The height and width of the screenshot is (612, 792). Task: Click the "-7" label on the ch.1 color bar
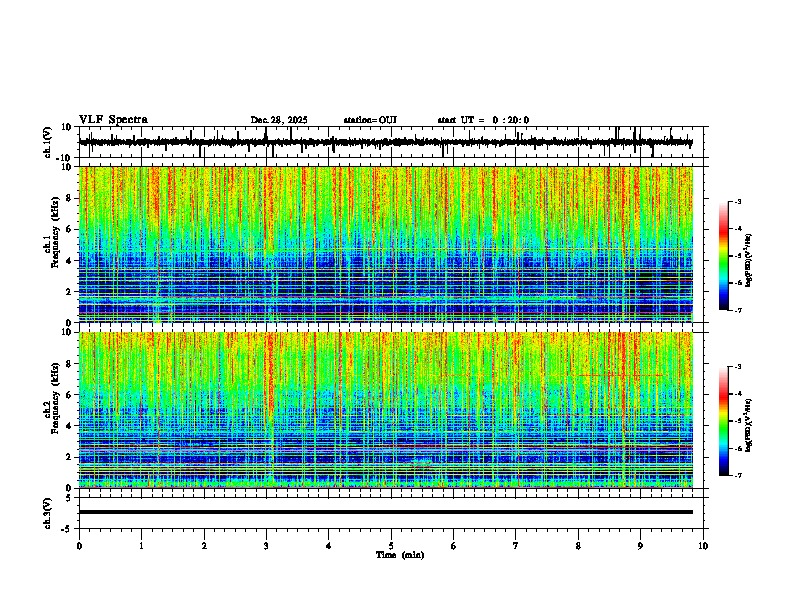coord(737,310)
